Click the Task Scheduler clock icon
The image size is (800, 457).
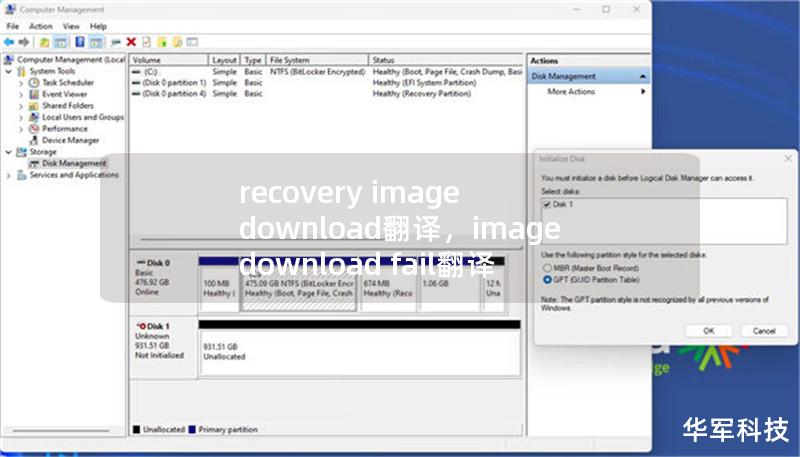click(34, 82)
